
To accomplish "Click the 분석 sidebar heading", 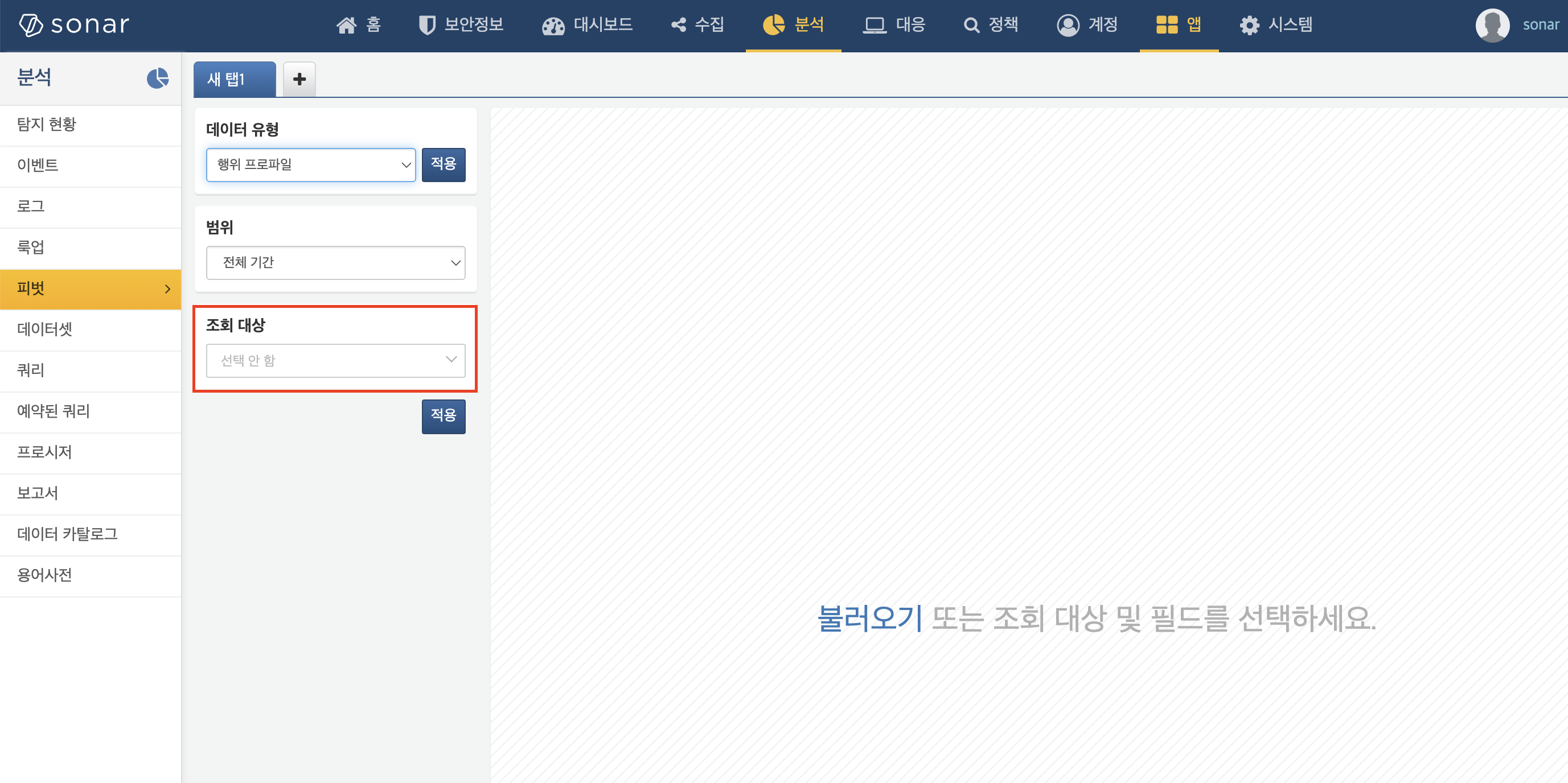I will 34,77.
